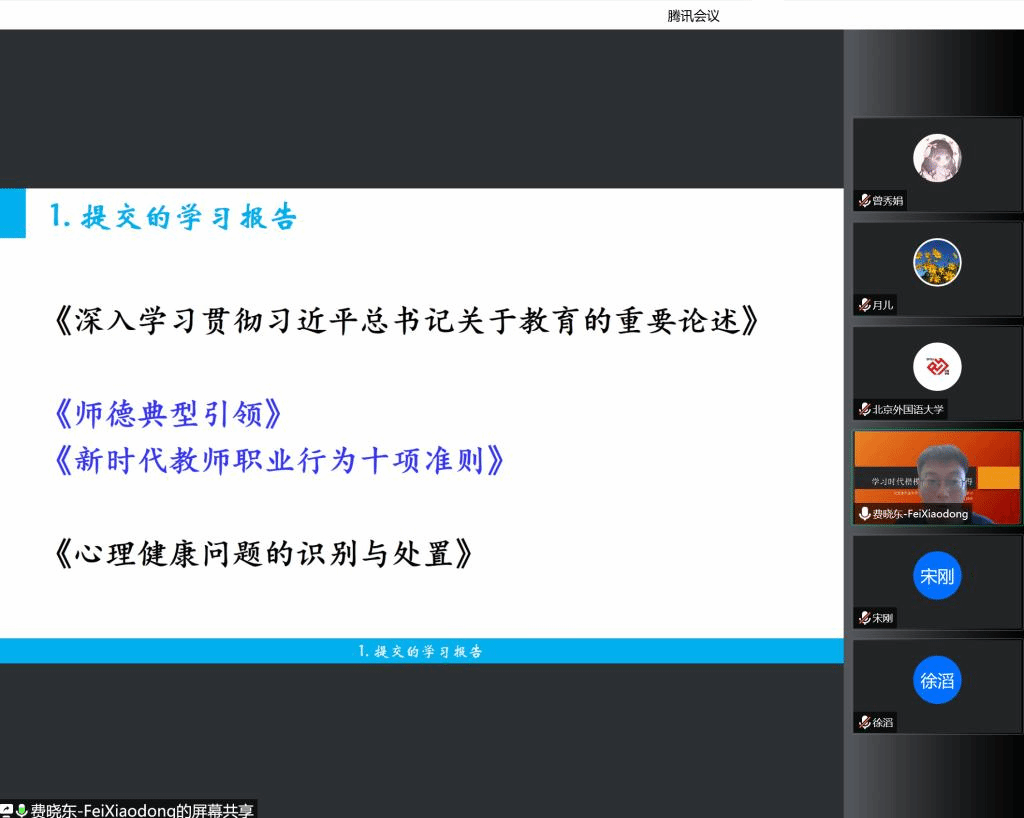
Task: Click the muted mic icon beside 徐滔
Action: pos(864,722)
